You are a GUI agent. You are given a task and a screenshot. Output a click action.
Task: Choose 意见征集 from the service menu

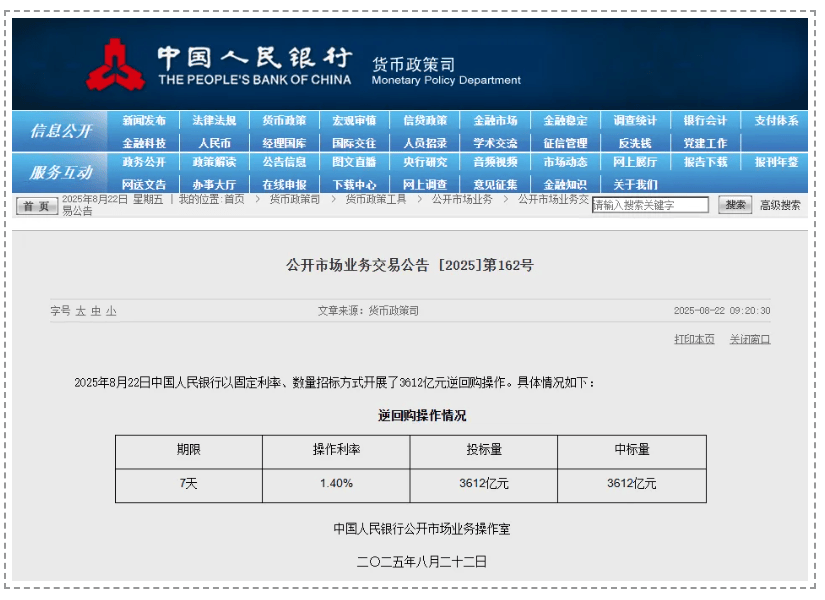pyautogui.click(x=495, y=185)
